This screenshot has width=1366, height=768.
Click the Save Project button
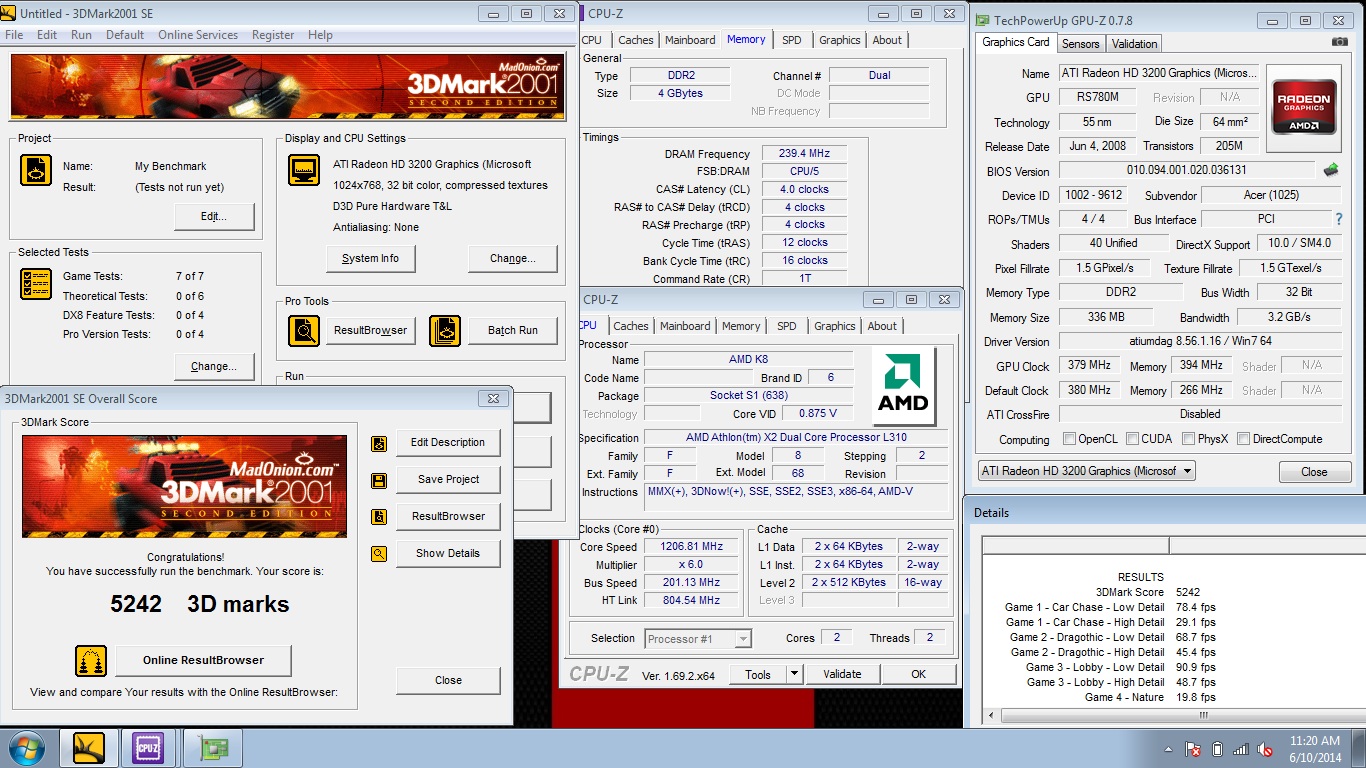click(x=448, y=480)
